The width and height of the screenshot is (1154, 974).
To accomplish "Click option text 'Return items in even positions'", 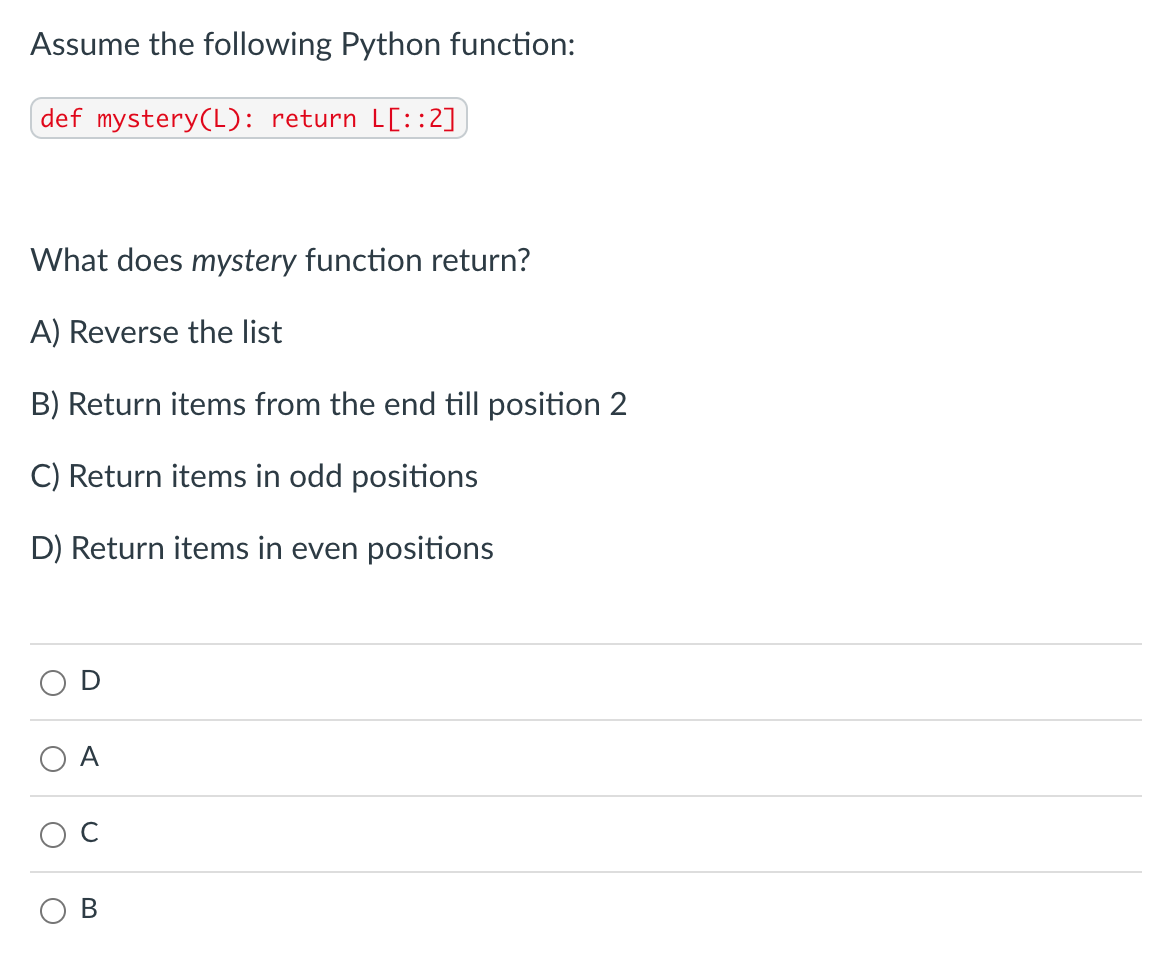I will pyautogui.click(x=283, y=548).
